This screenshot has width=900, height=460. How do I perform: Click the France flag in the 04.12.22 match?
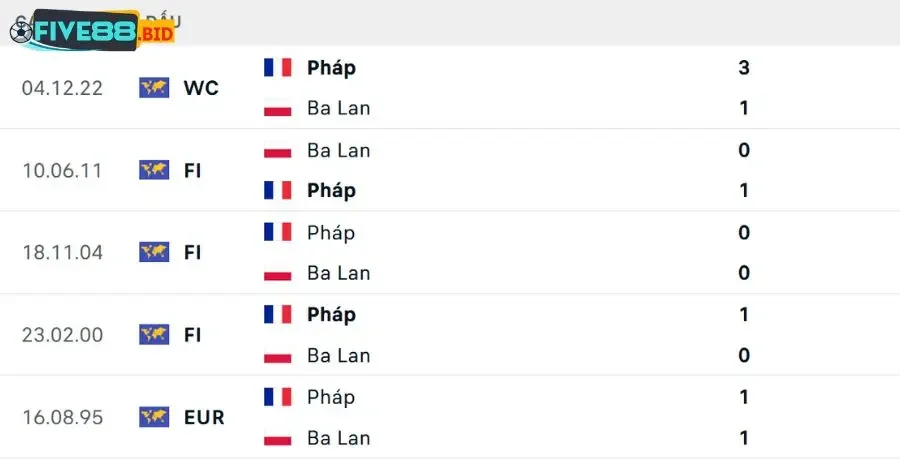click(x=278, y=68)
